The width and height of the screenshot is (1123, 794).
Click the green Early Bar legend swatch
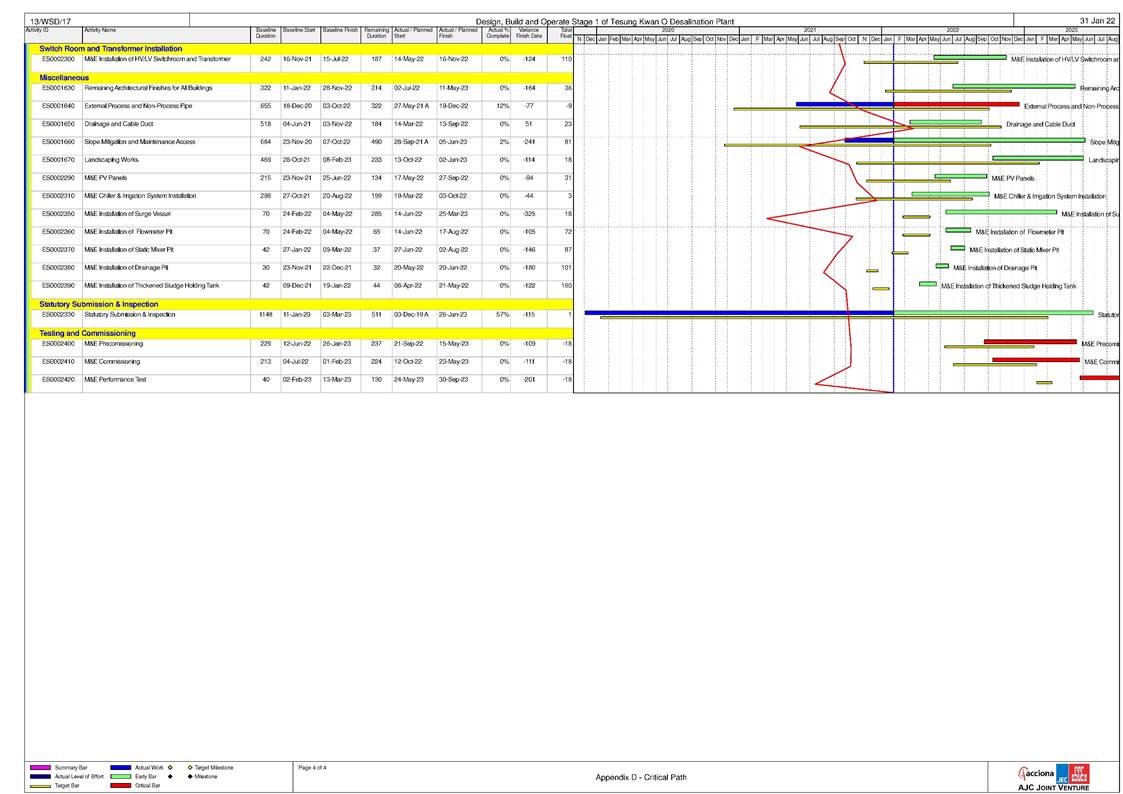[x=120, y=776]
